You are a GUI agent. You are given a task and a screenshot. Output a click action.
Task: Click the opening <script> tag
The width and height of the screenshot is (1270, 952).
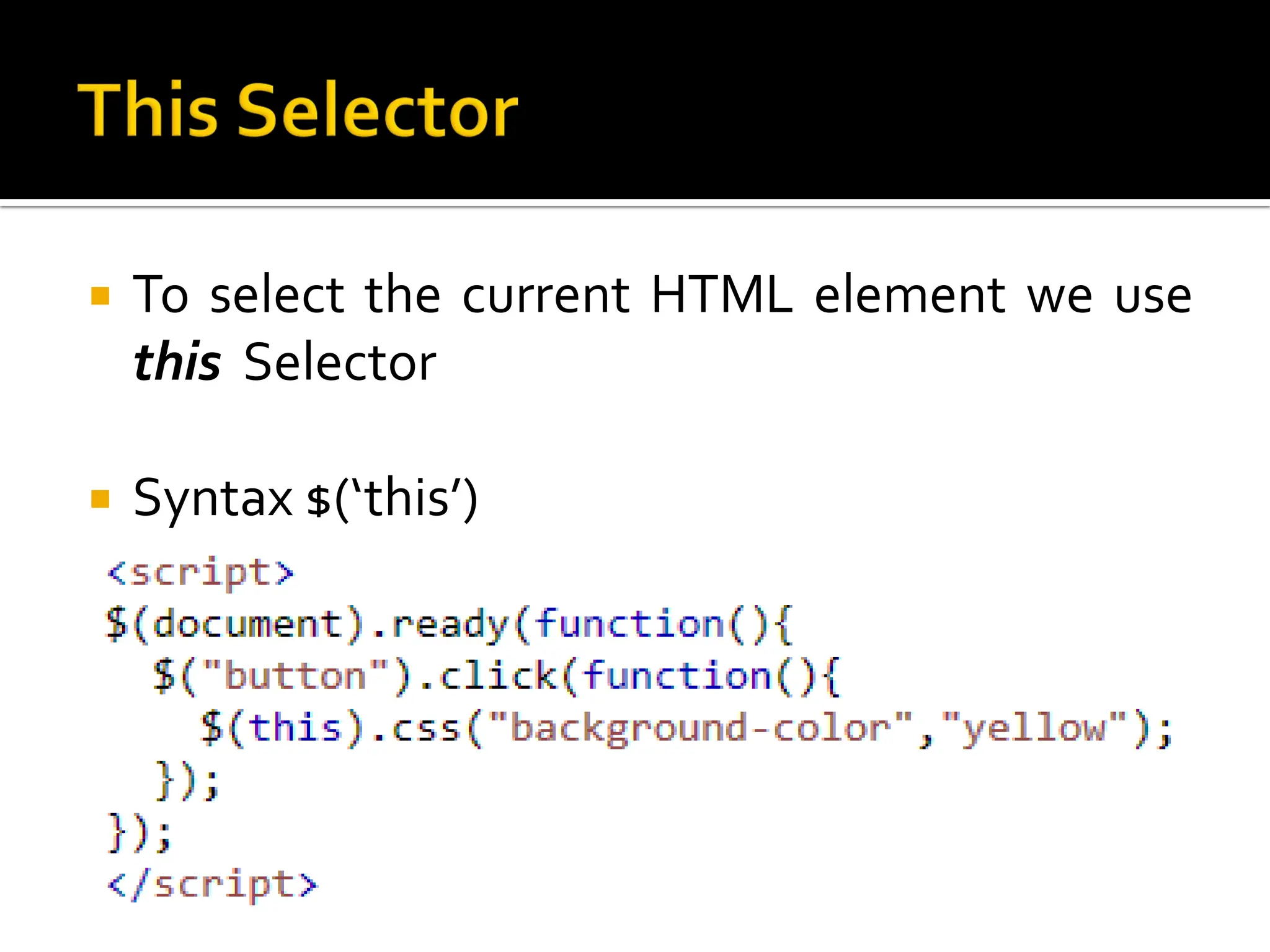tap(200, 572)
